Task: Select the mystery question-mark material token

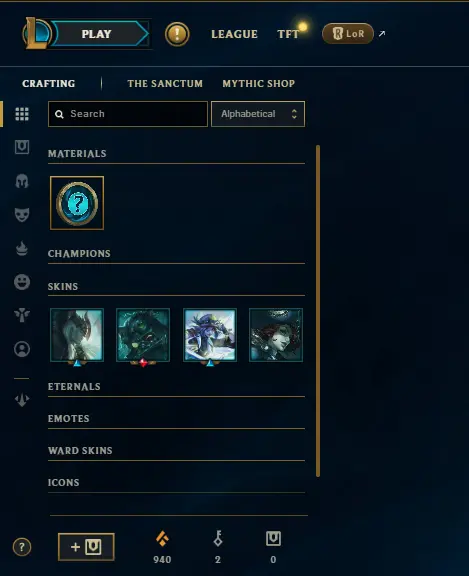Action: pos(77,203)
